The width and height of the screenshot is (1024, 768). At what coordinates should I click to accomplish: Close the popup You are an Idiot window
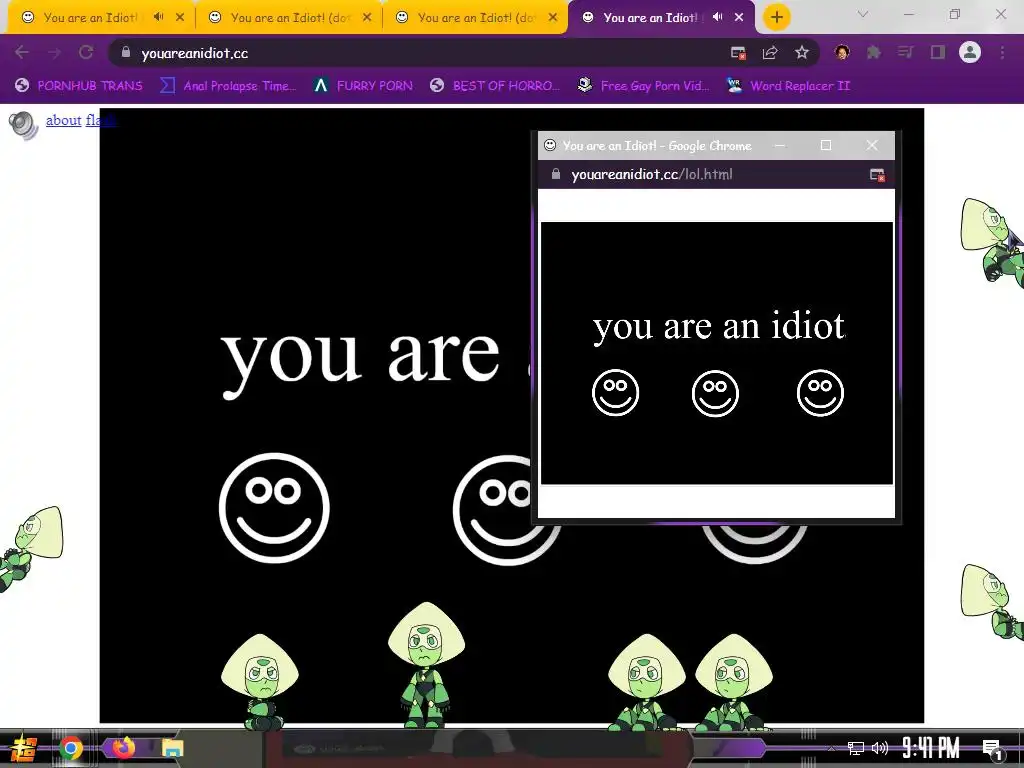872,145
